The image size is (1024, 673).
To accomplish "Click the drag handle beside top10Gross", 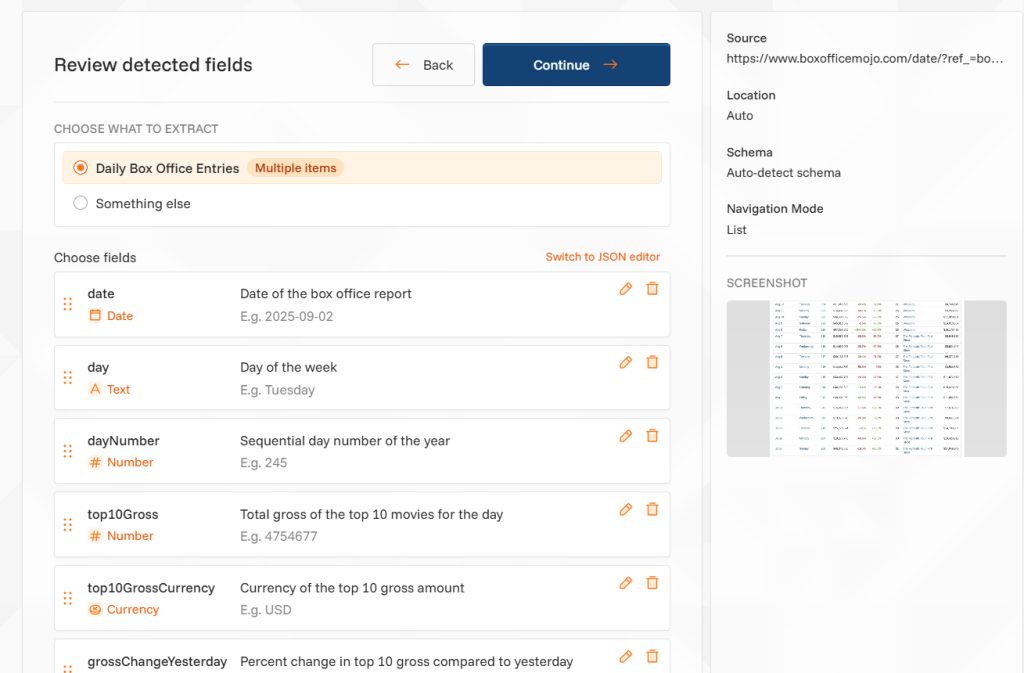I will coord(68,525).
